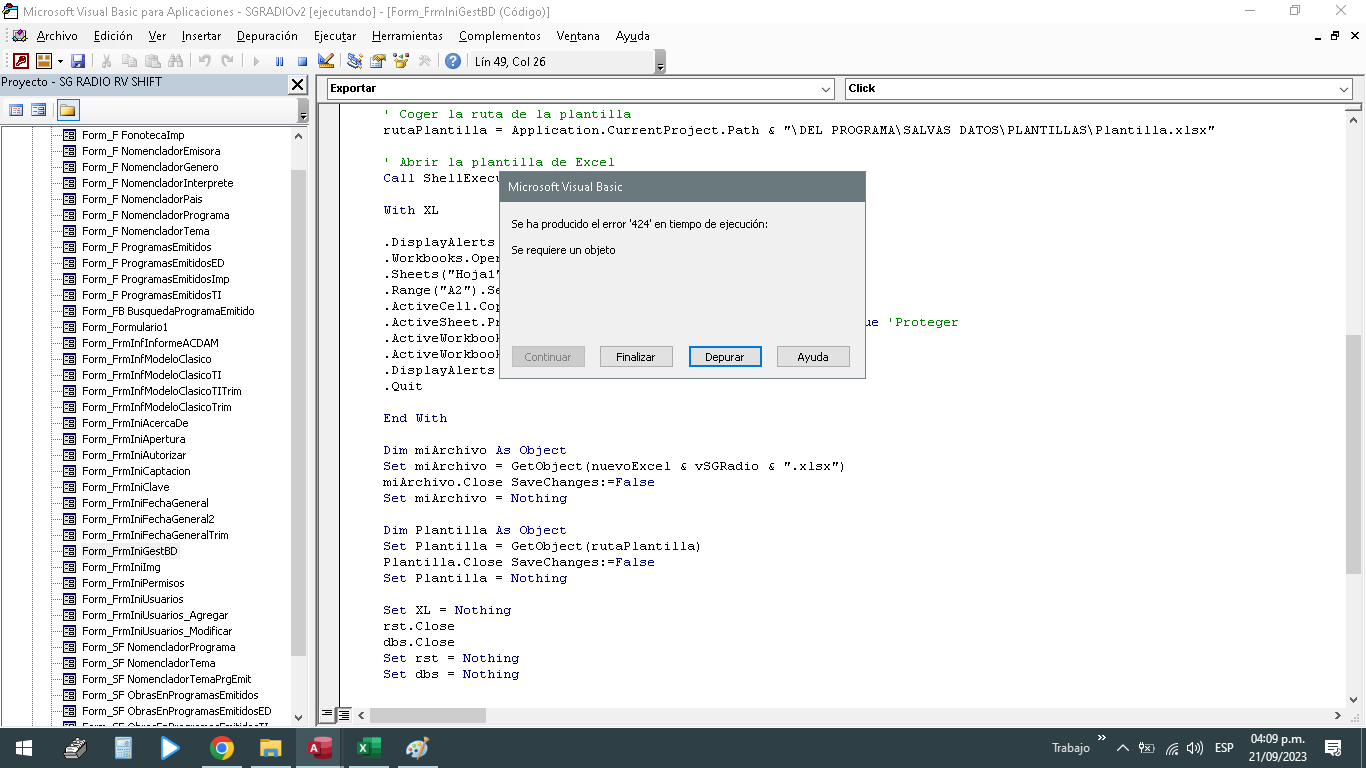Click the Procedure View button

[x=327, y=715]
